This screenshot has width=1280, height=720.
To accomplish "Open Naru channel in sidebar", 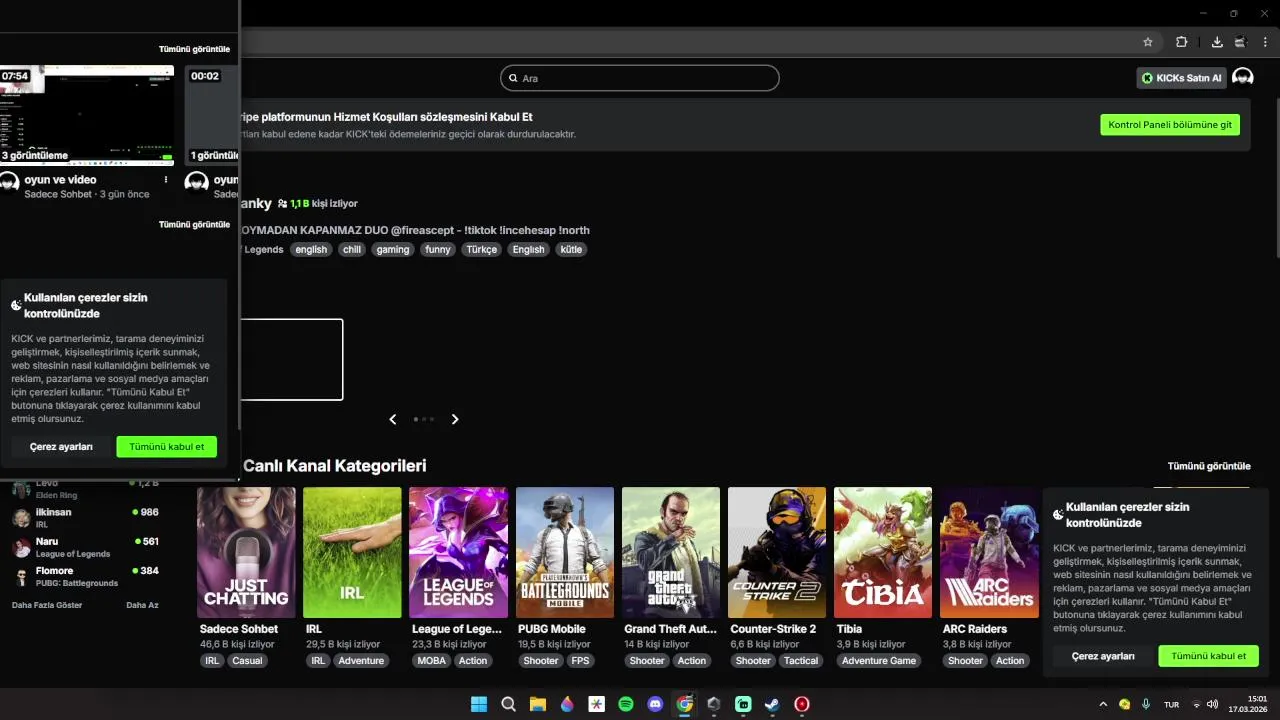I will pyautogui.click(x=85, y=547).
